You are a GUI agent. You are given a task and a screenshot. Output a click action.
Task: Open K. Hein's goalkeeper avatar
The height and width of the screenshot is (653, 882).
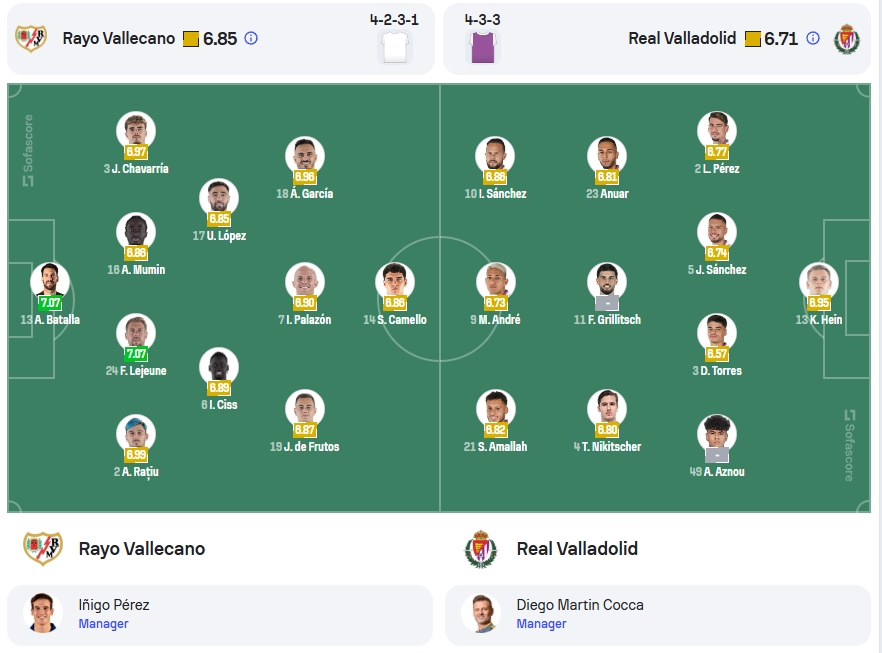click(x=818, y=281)
